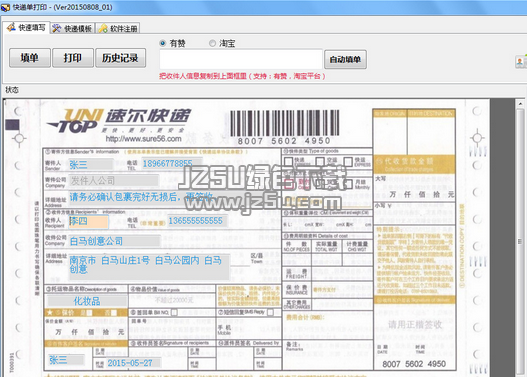
Task: Click the 发件人公司 company field
Action: coord(113,181)
